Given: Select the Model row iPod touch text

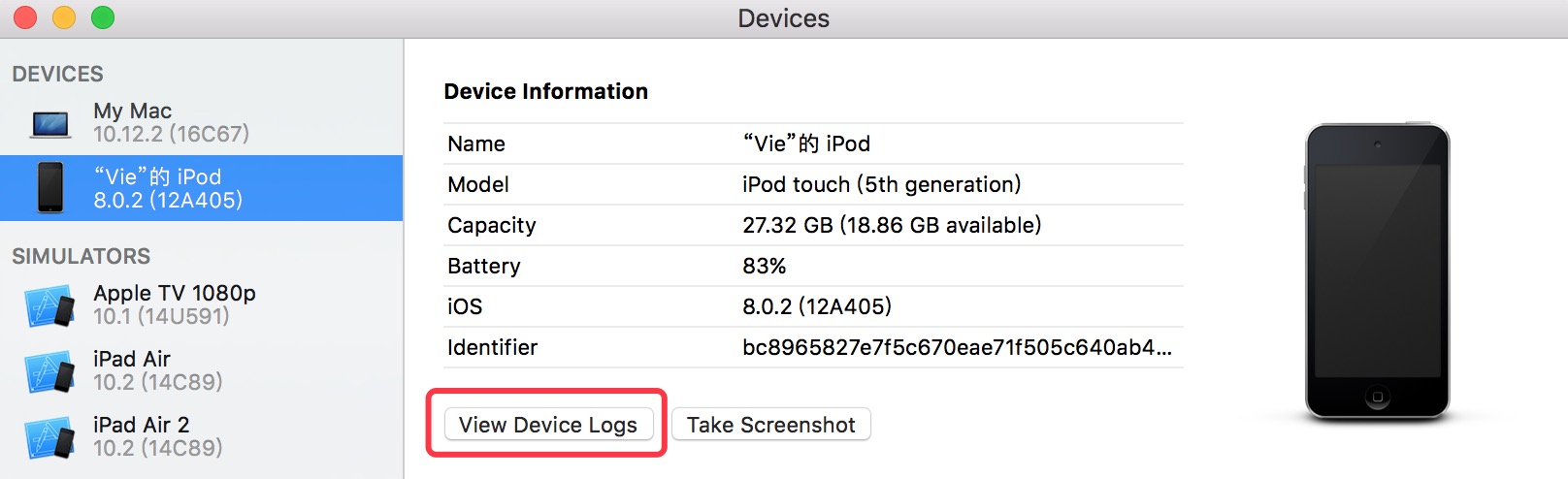Looking at the screenshot, I should [x=882, y=184].
